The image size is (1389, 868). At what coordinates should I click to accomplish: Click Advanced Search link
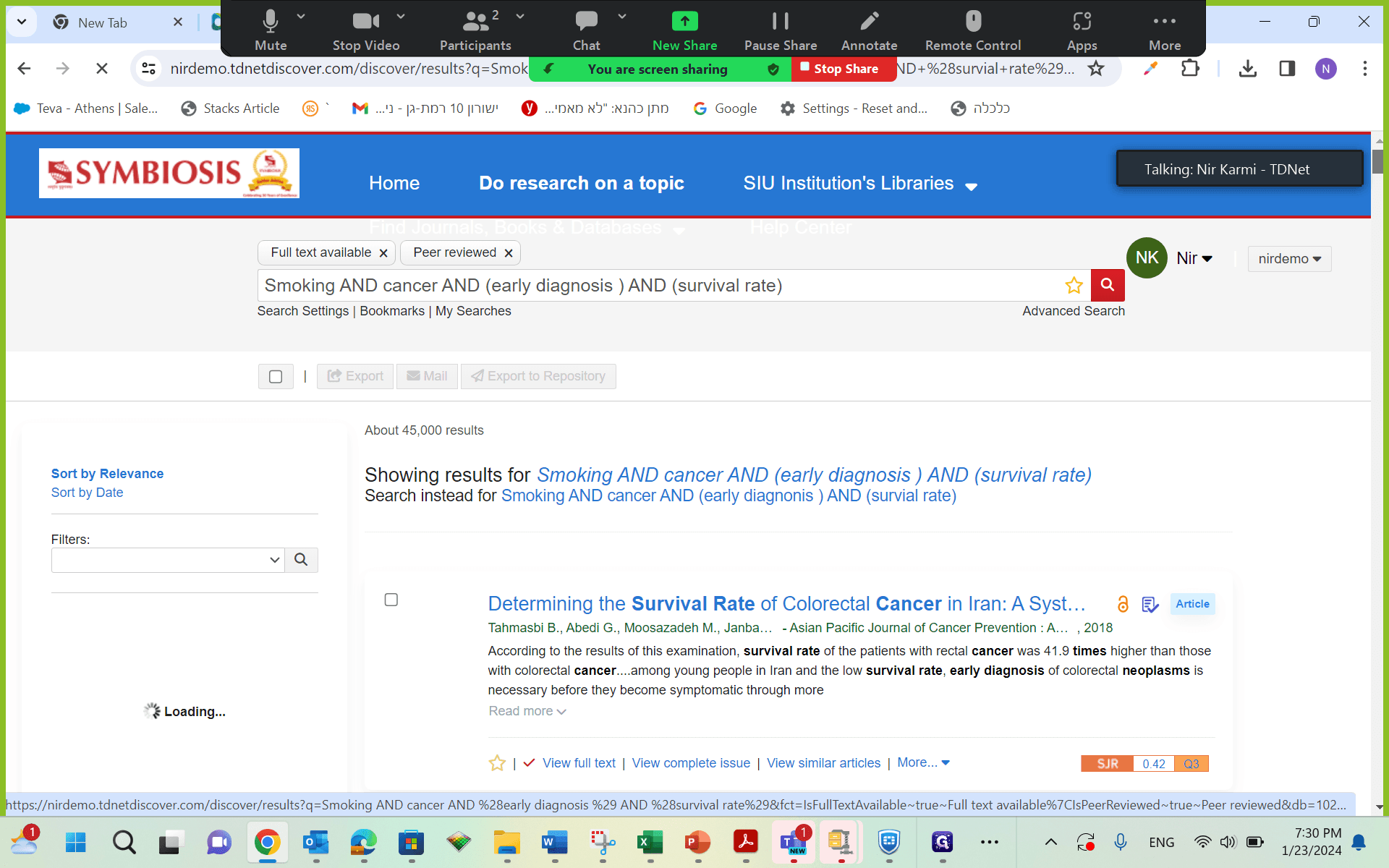click(x=1074, y=311)
